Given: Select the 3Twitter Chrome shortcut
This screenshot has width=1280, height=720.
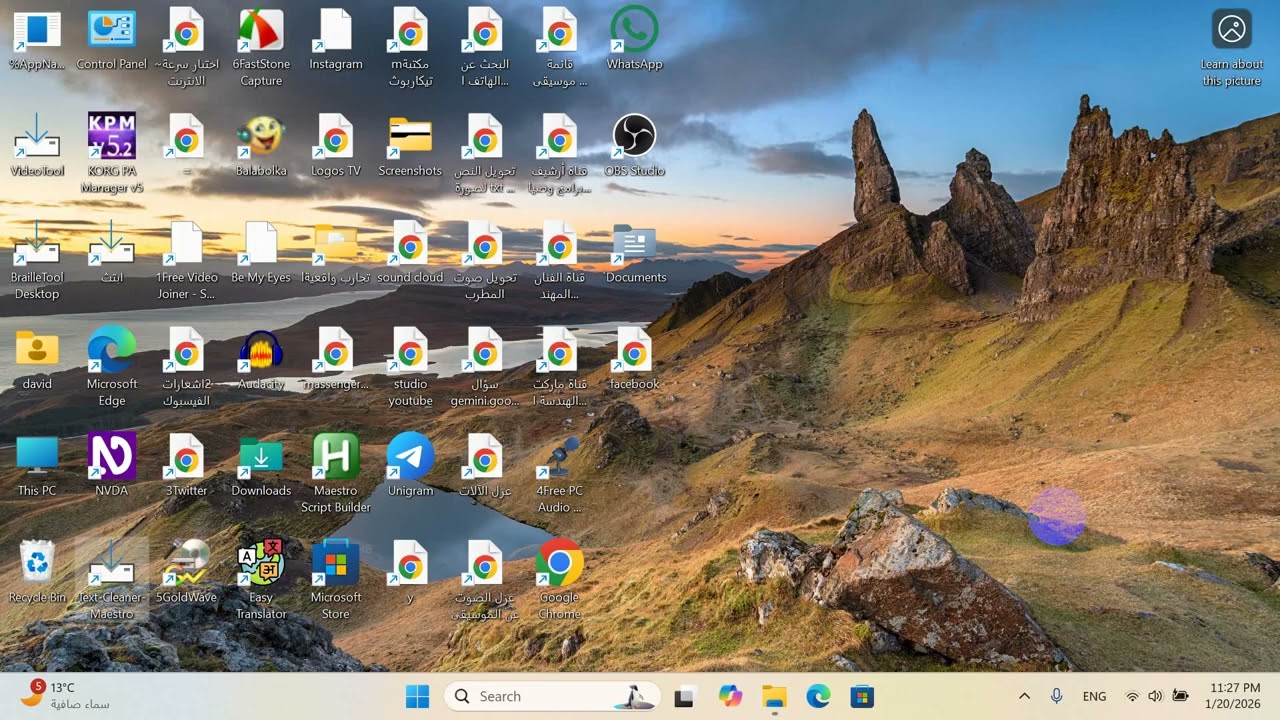Looking at the screenshot, I should (x=186, y=466).
